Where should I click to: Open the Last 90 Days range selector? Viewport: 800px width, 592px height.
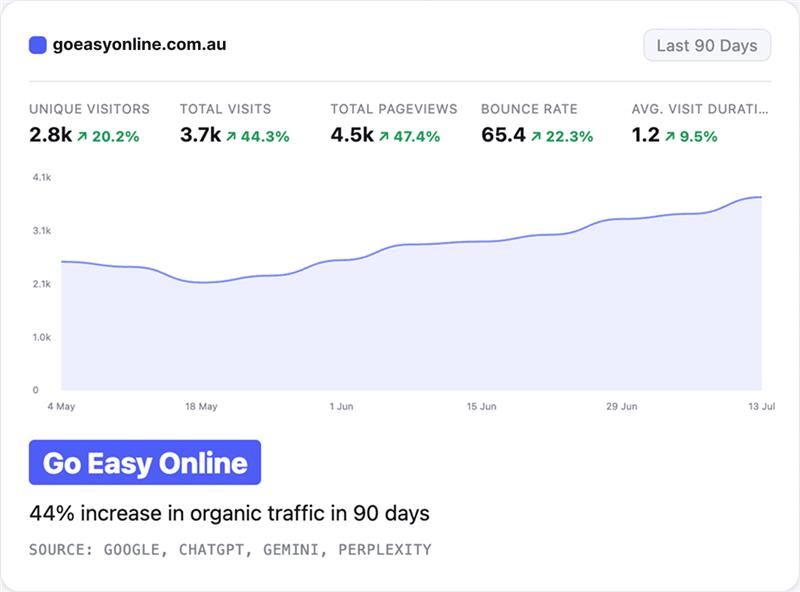tap(707, 45)
